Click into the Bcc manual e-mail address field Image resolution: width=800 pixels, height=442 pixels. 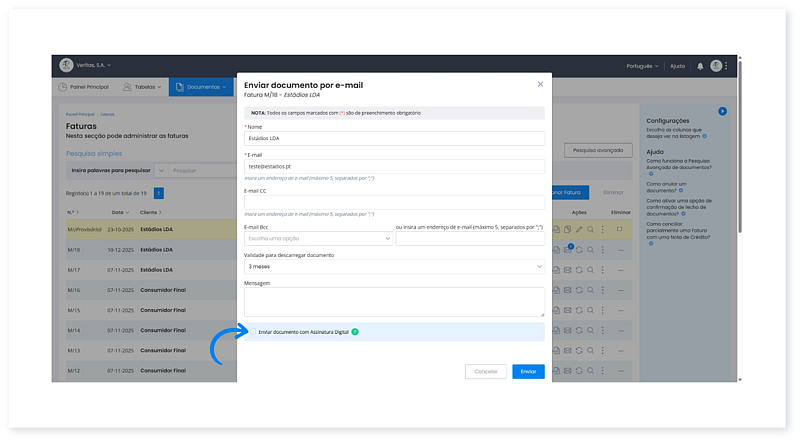coord(470,238)
